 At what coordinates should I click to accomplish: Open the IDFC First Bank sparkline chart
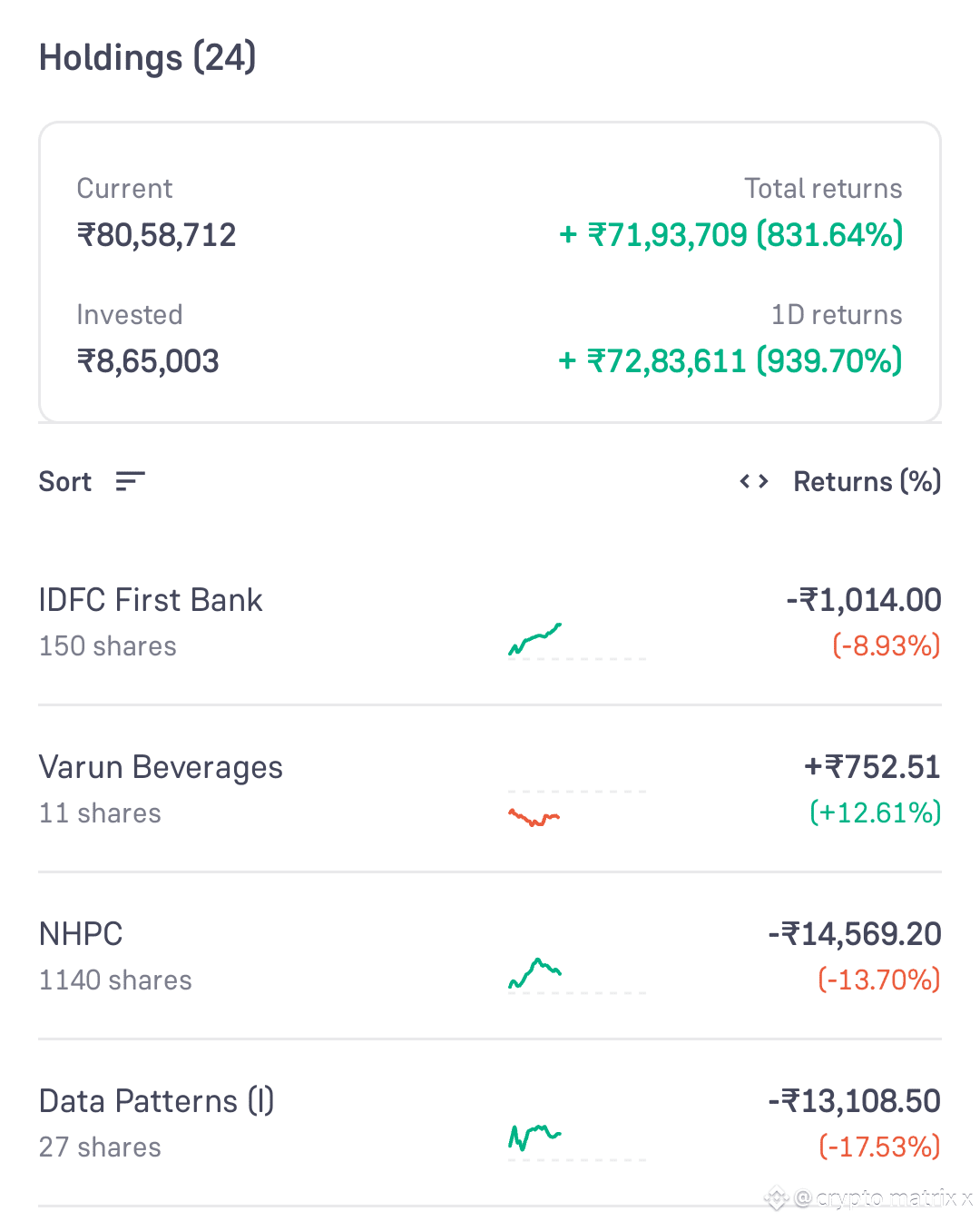click(x=535, y=639)
